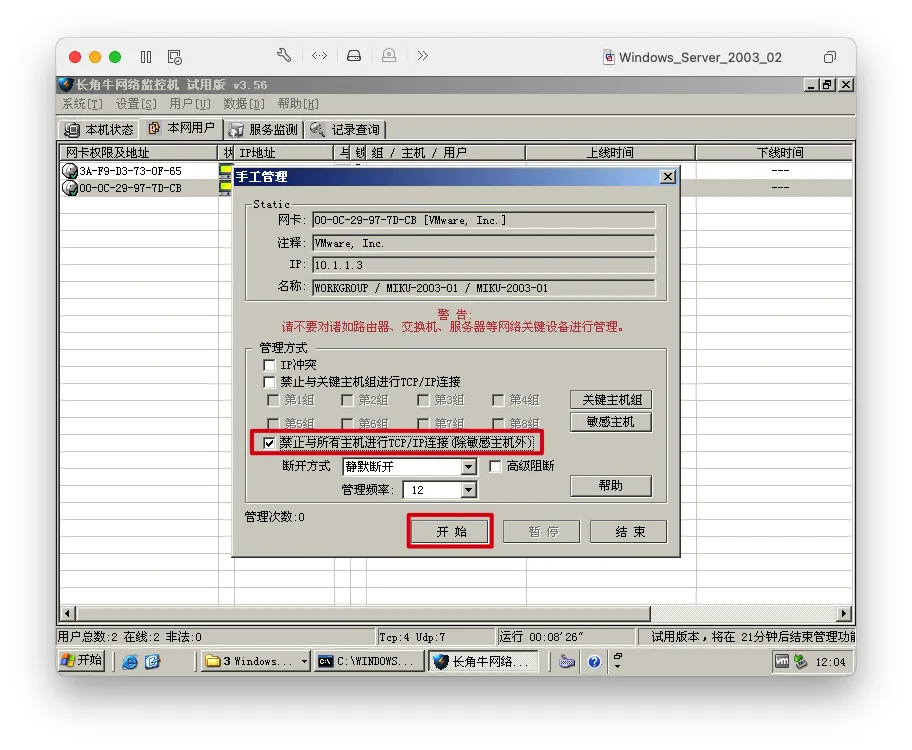Image resolution: width=912 pixels, height=750 pixels.
Task: Switch to the 本网用户 tab
Action: pos(181,128)
